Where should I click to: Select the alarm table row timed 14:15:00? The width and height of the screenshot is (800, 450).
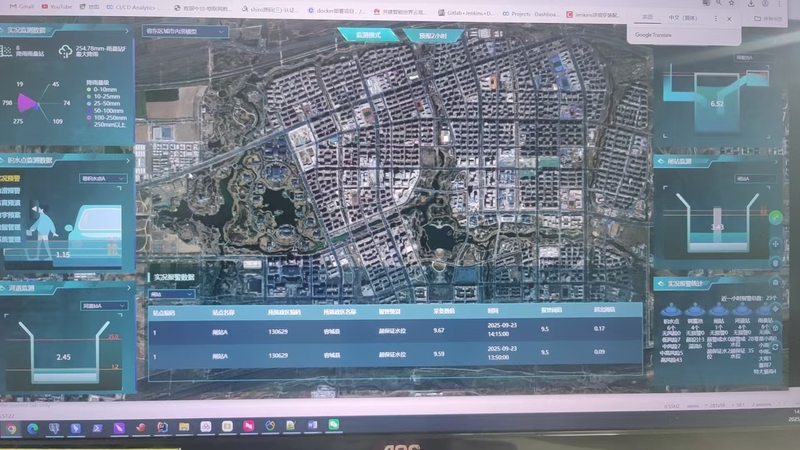[x=395, y=331]
